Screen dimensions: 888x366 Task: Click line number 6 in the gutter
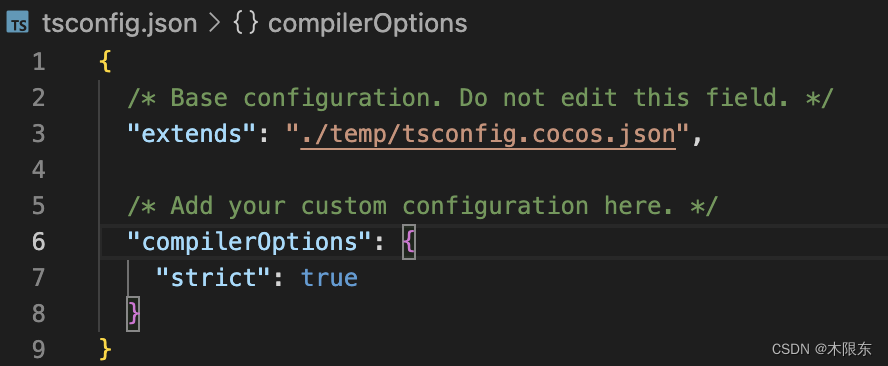click(x=39, y=242)
